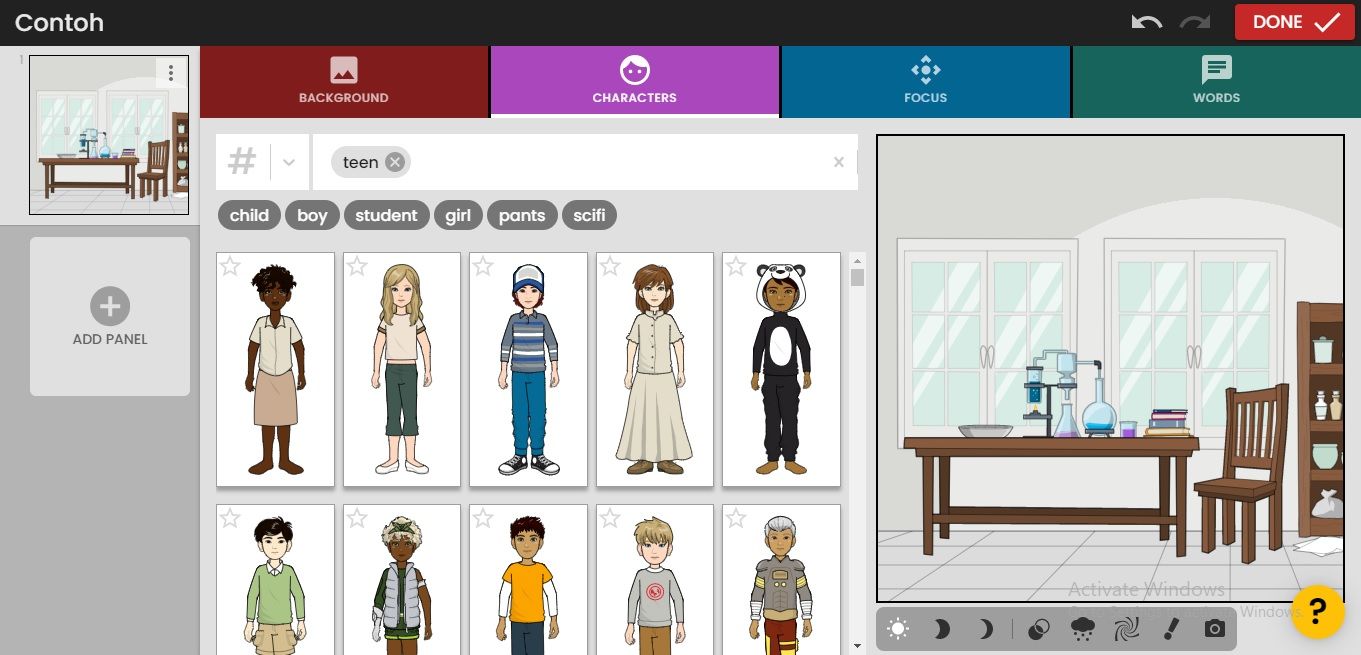Screen dimensions: 1361x655
Task: Click the undo arrow icon
Action: tap(1147, 22)
